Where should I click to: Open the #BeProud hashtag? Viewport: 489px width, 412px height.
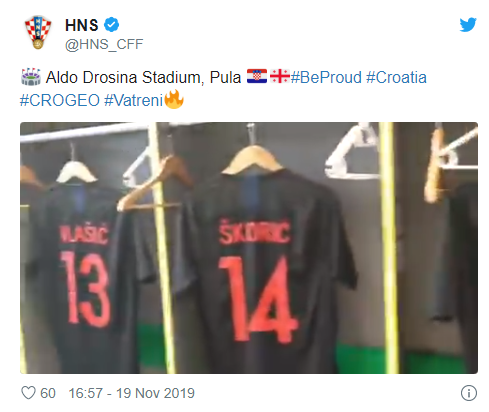point(326,77)
